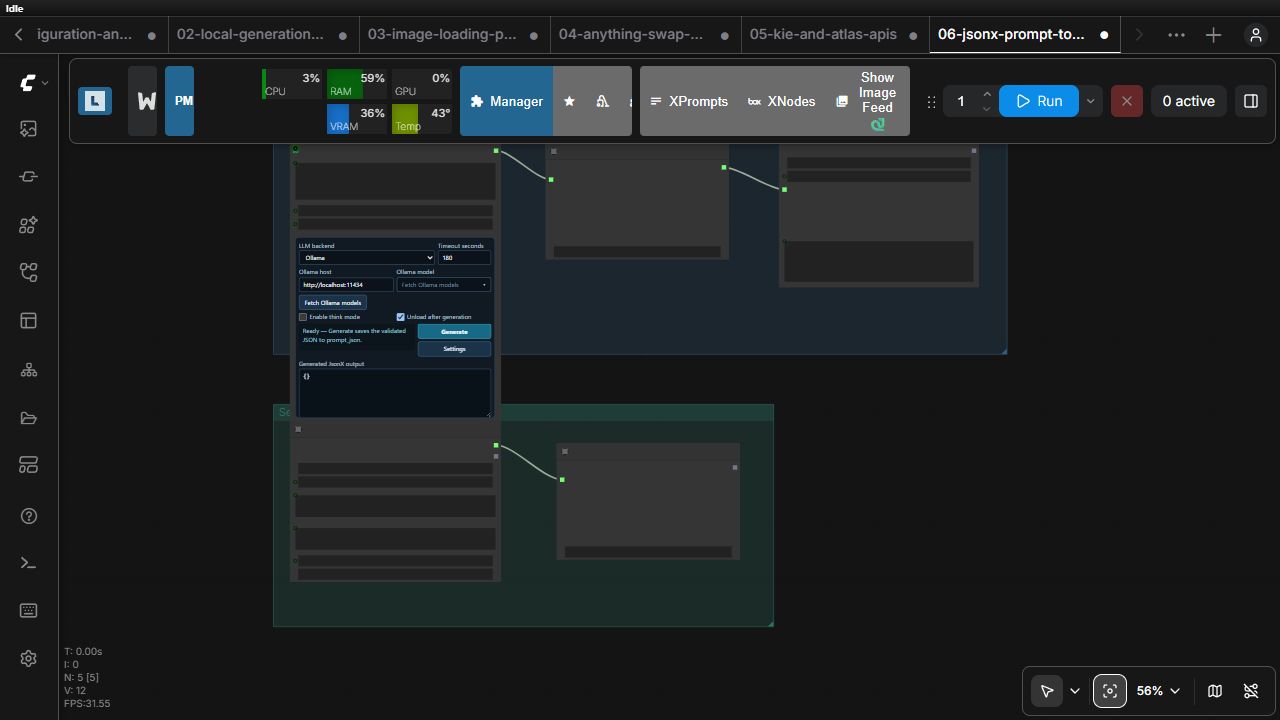
Task: Click the Run button
Action: click(1038, 101)
